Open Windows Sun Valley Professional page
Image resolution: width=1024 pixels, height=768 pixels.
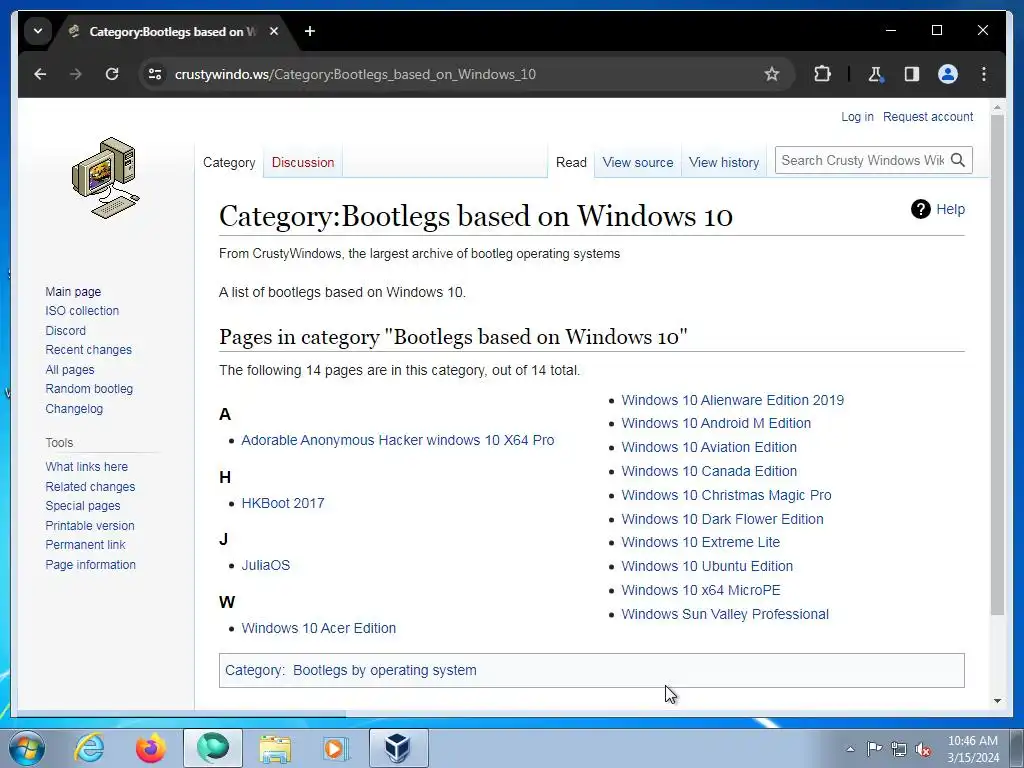(725, 615)
